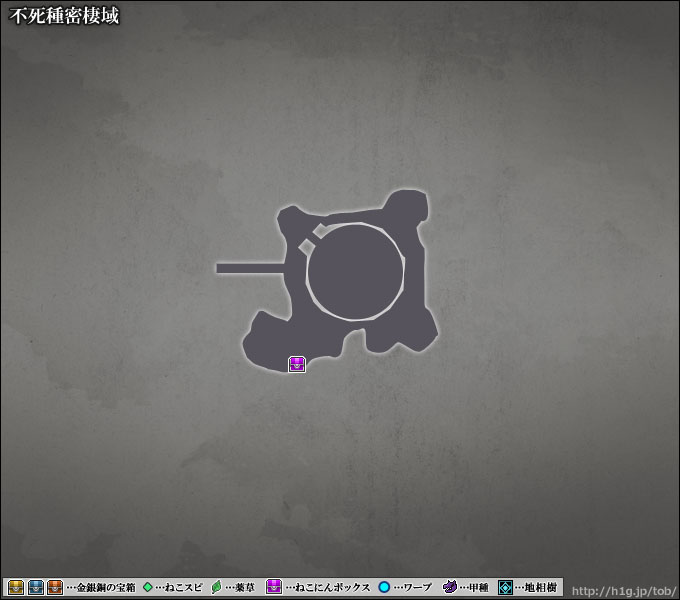Click the ワープ legend text

(415, 588)
